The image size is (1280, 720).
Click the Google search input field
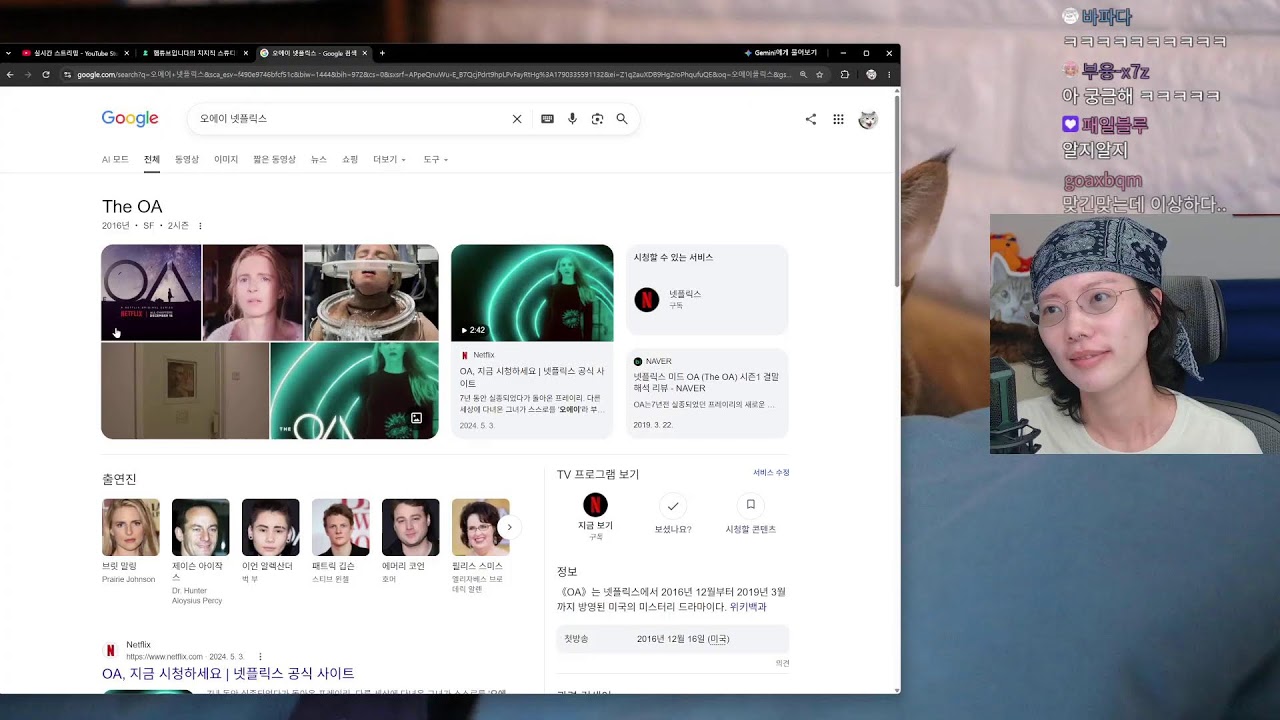(x=350, y=119)
